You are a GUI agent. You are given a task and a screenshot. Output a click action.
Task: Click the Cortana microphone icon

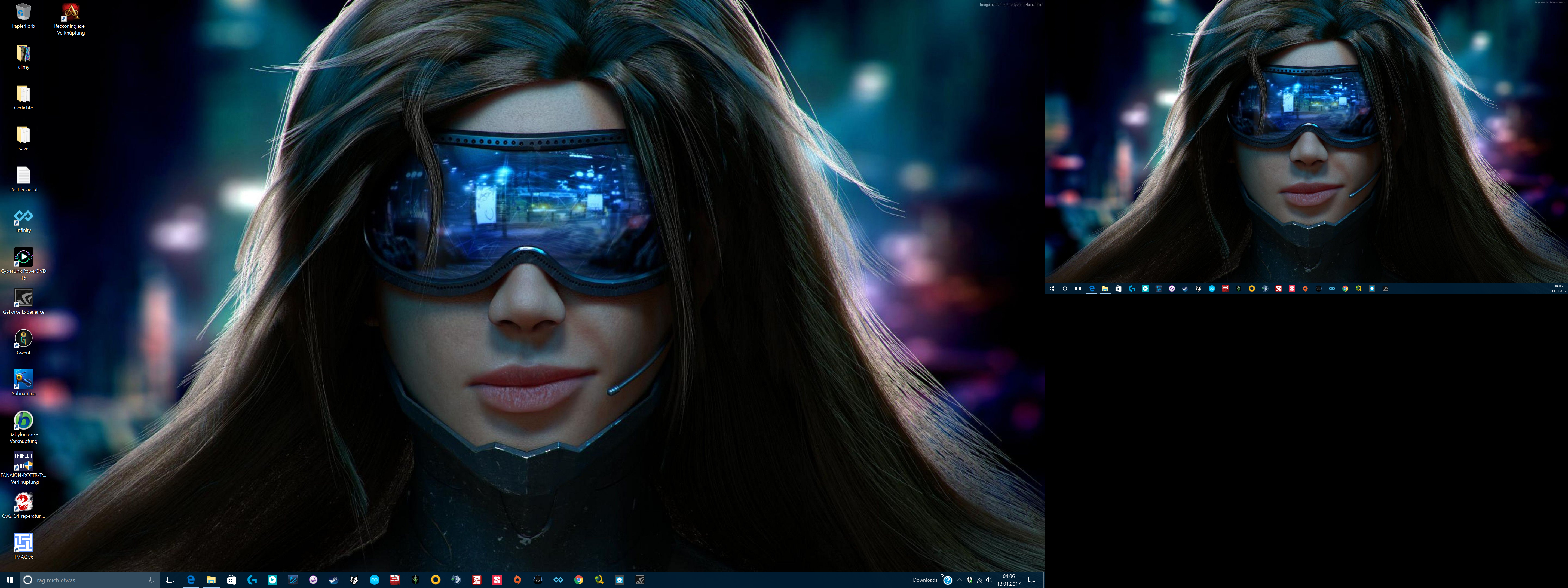(152, 580)
